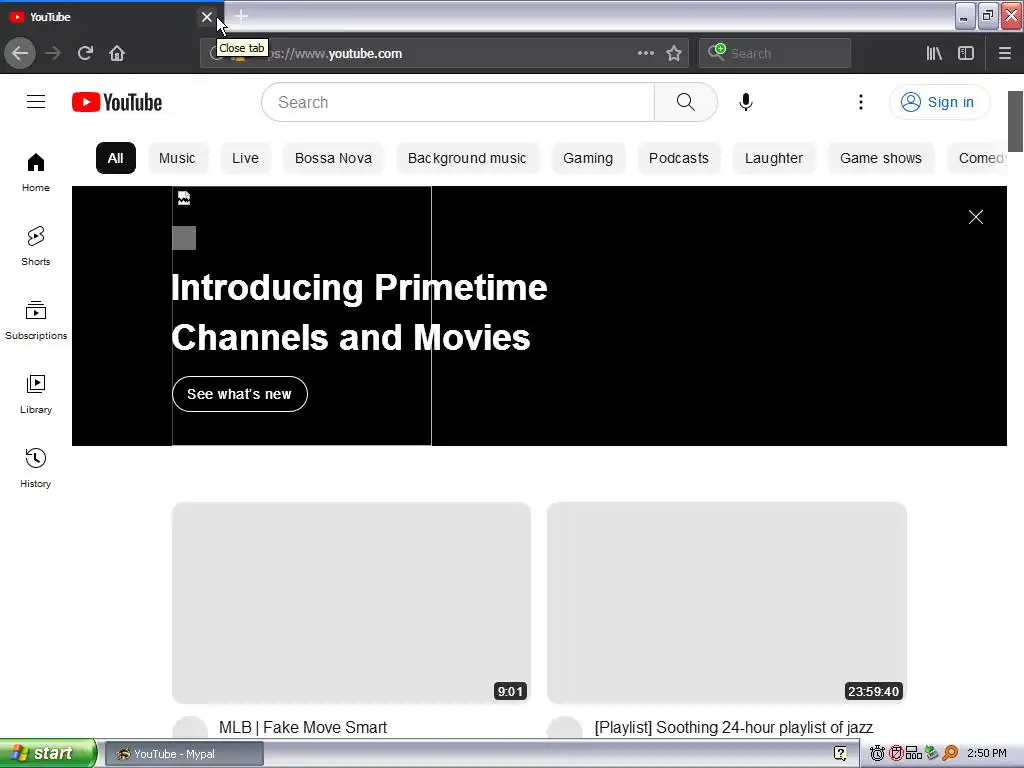Click in the browser search box
The image size is (1024, 768).
click(x=775, y=53)
